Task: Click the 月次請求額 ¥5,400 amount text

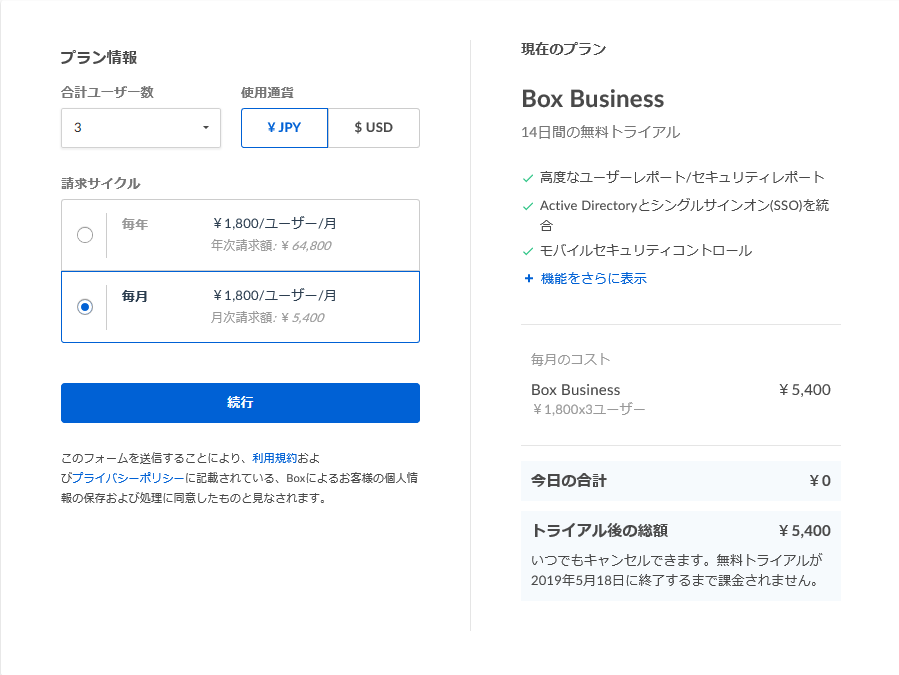Action: click(x=267, y=318)
